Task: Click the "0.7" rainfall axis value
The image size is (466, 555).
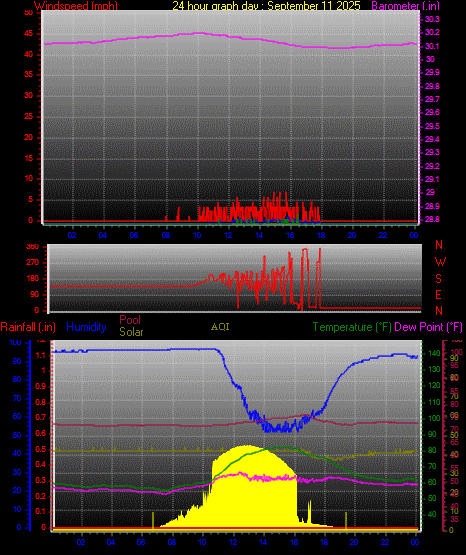Action: [x=41, y=418]
